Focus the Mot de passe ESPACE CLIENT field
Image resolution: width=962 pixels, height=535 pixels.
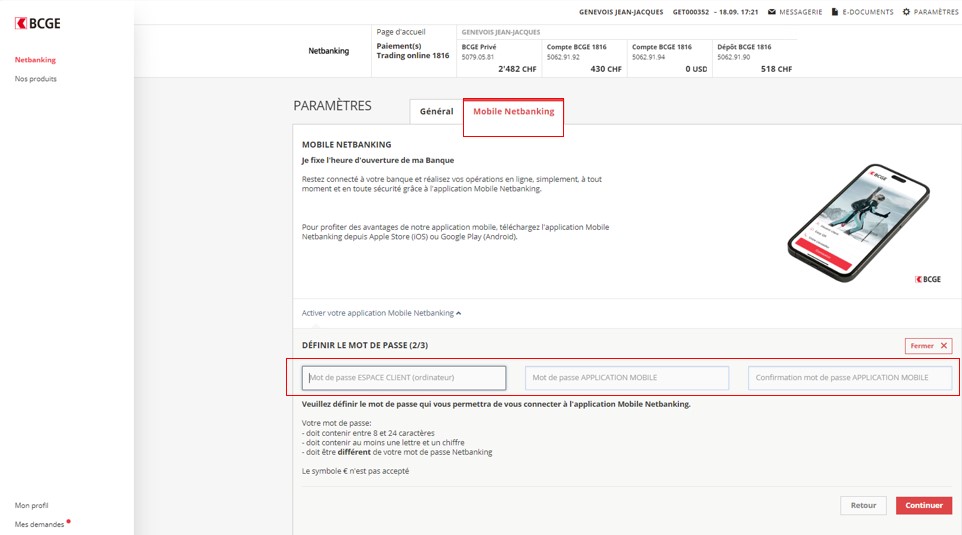pos(404,378)
